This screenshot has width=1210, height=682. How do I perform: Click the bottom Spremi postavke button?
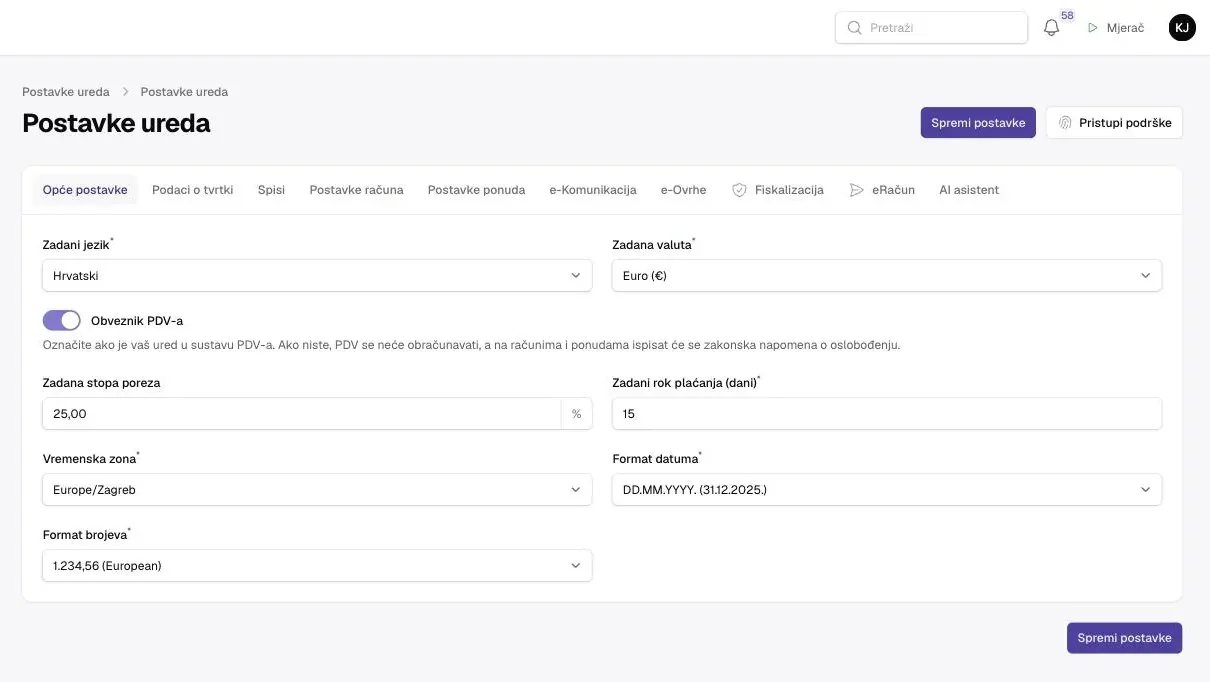pyautogui.click(x=1124, y=638)
